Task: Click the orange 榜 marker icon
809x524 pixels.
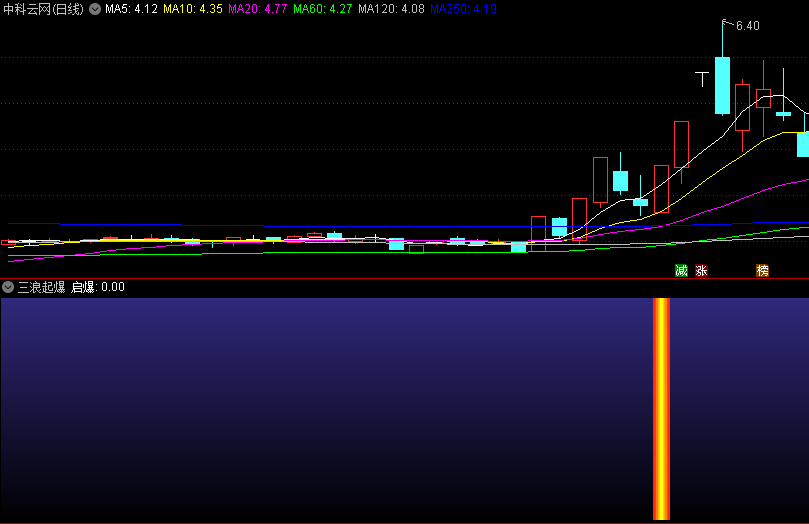Action: point(763,271)
